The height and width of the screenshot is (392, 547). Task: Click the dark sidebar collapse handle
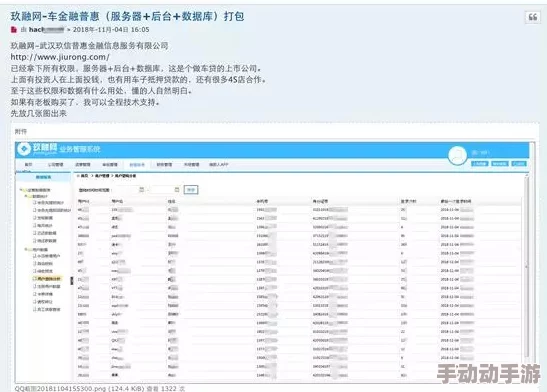coord(72,280)
